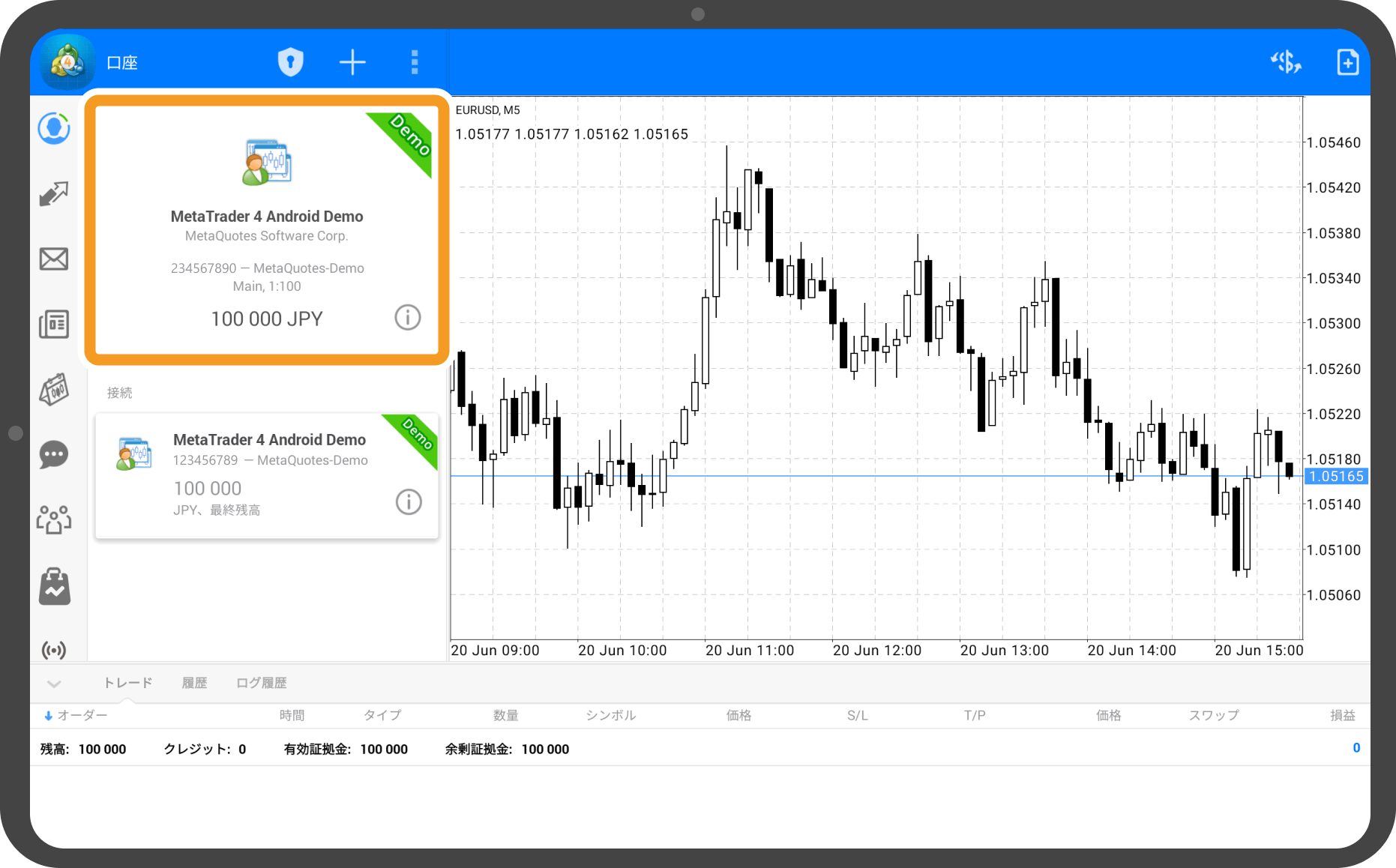The height and width of the screenshot is (868, 1396).
Task: Switch to the ログ履歴 tab
Action: click(261, 683)
